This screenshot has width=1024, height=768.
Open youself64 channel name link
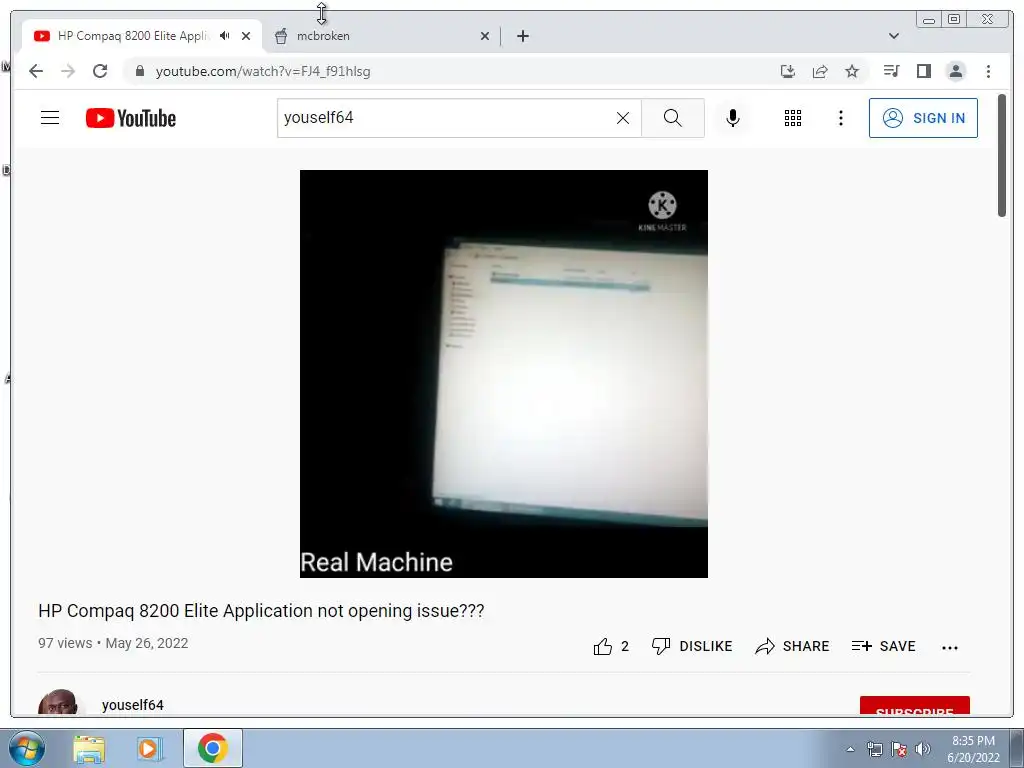pos(133,705)
